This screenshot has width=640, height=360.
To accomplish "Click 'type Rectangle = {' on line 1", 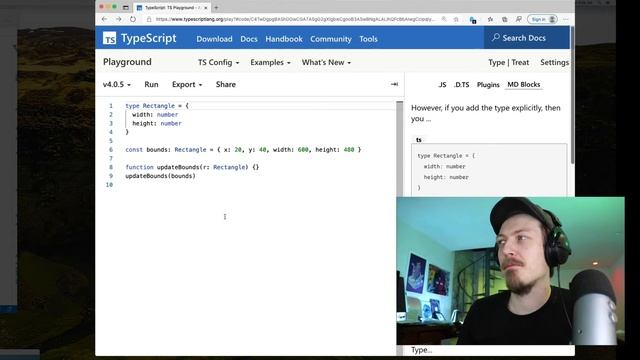I will click(157, 106).
